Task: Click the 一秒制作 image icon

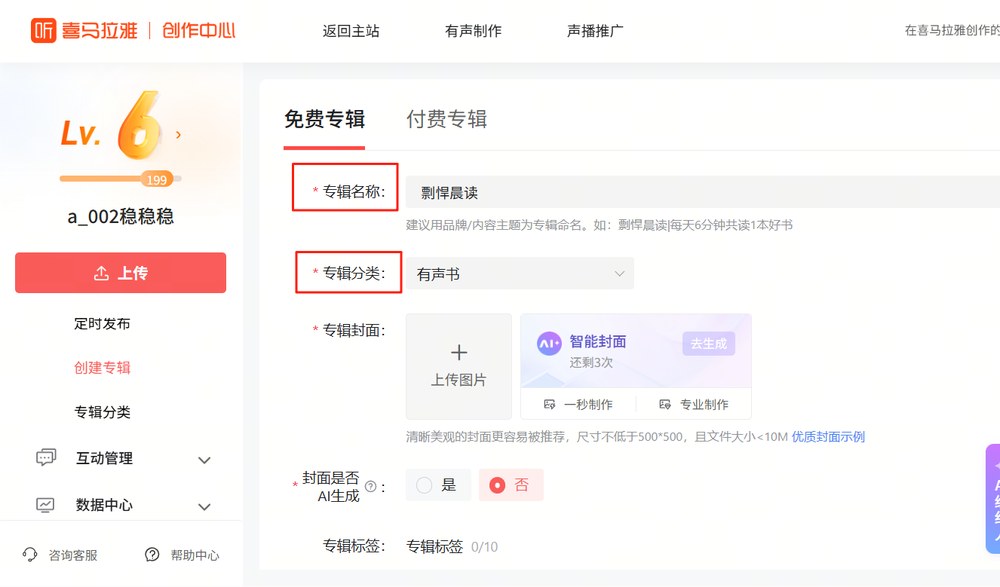Action: click(x=549, y=405)
